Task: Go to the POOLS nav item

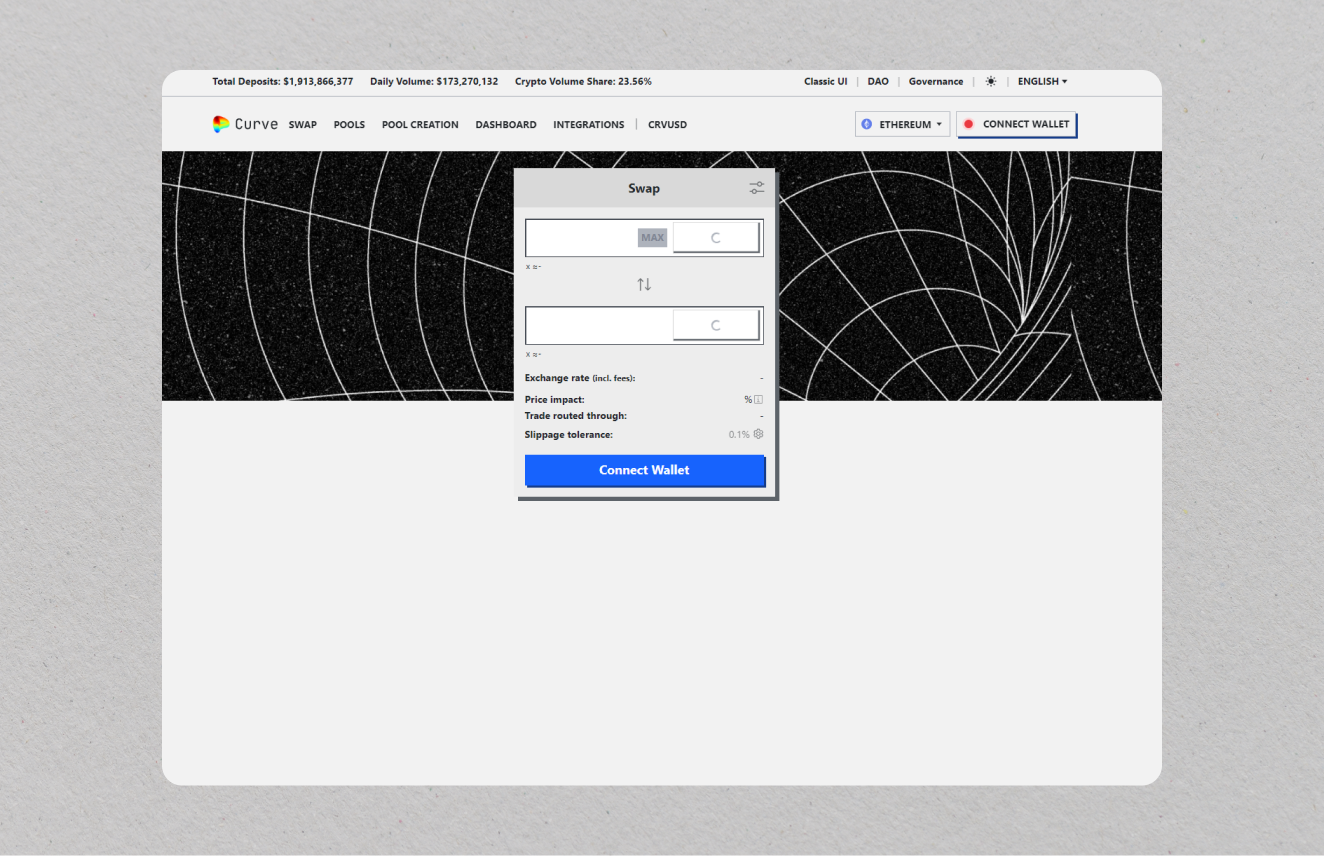Action: 349,125
